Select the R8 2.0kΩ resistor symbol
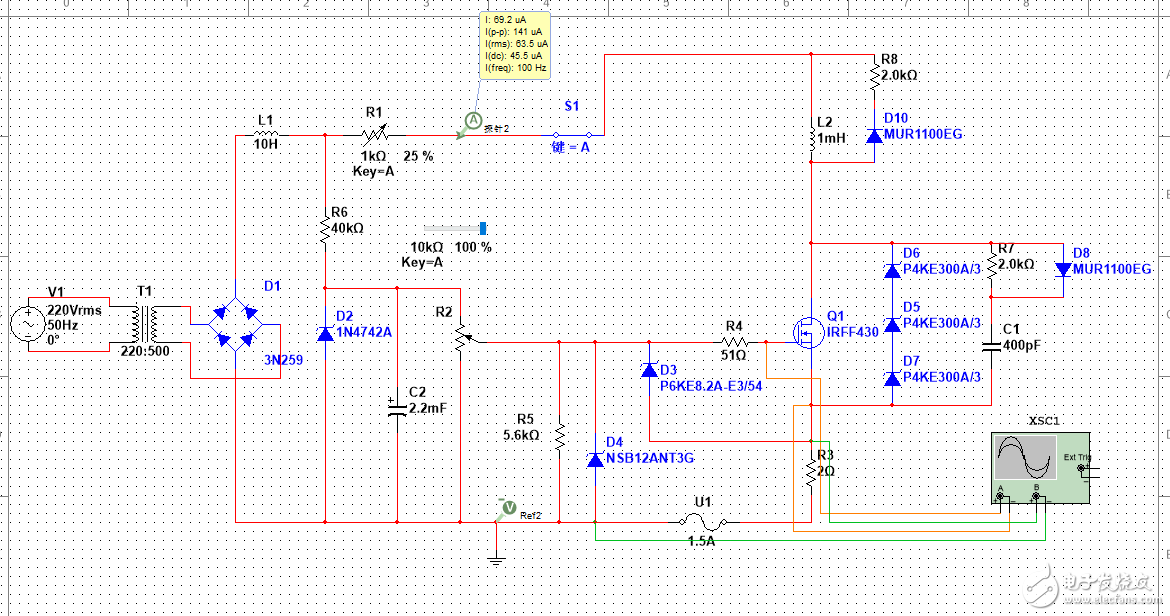This screenshot has height=616, width=1170. click(x=874, y=75)
